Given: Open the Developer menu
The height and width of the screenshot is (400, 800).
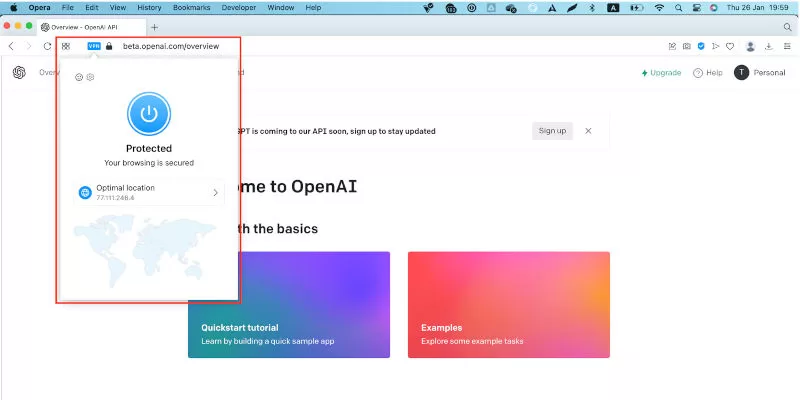Looking at the screenshot, I should point(239,8).
